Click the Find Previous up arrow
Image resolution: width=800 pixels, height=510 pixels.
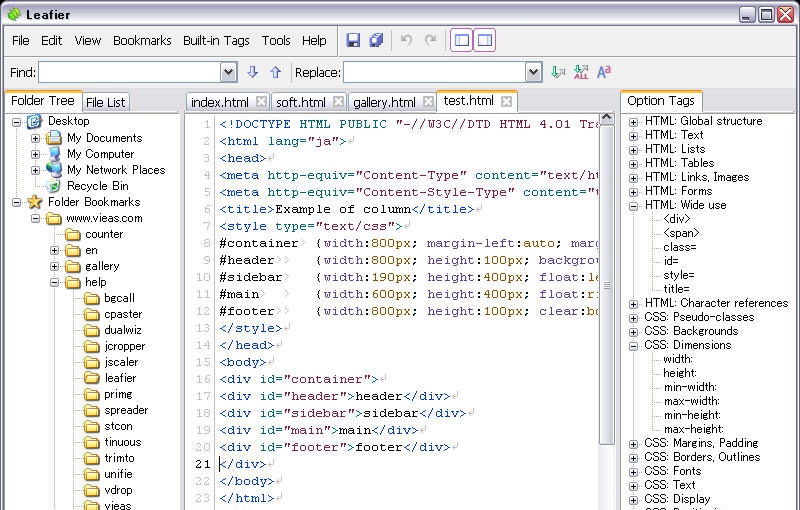pos(276,72)
